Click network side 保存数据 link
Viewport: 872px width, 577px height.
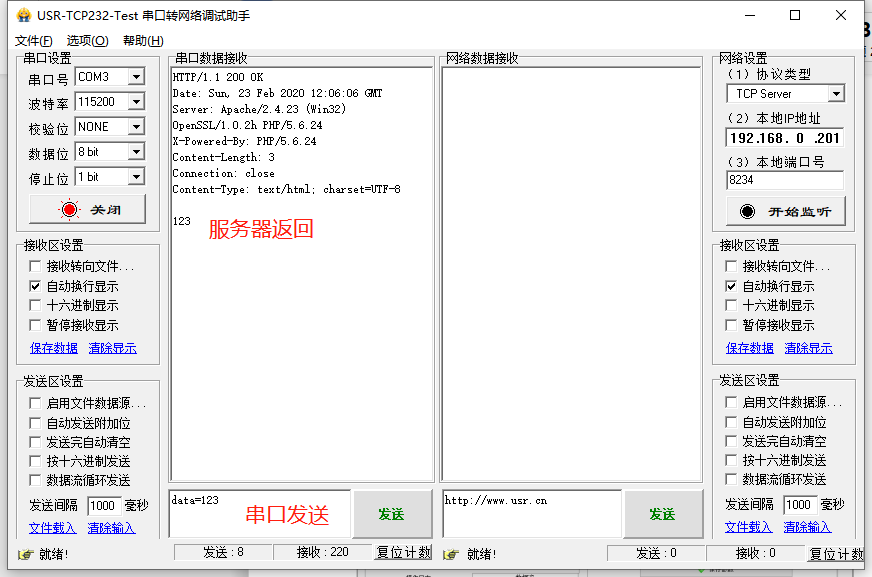click(749, 348)
